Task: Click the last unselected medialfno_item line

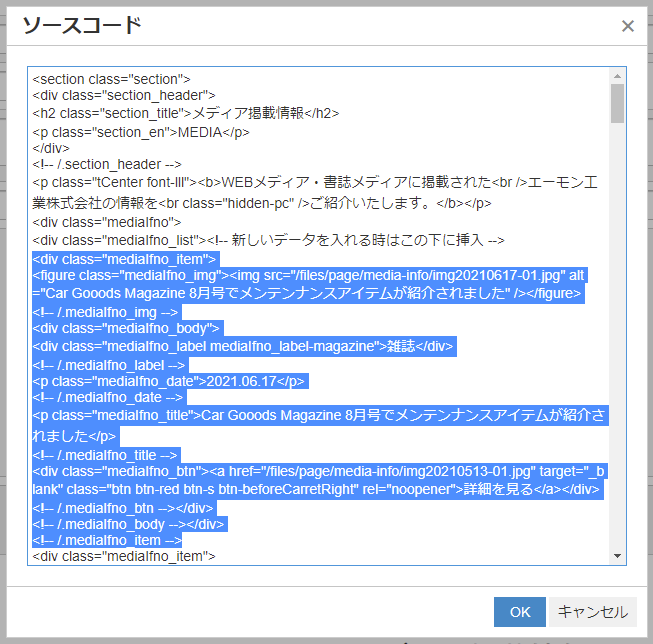Action: [x=124, y=556]
